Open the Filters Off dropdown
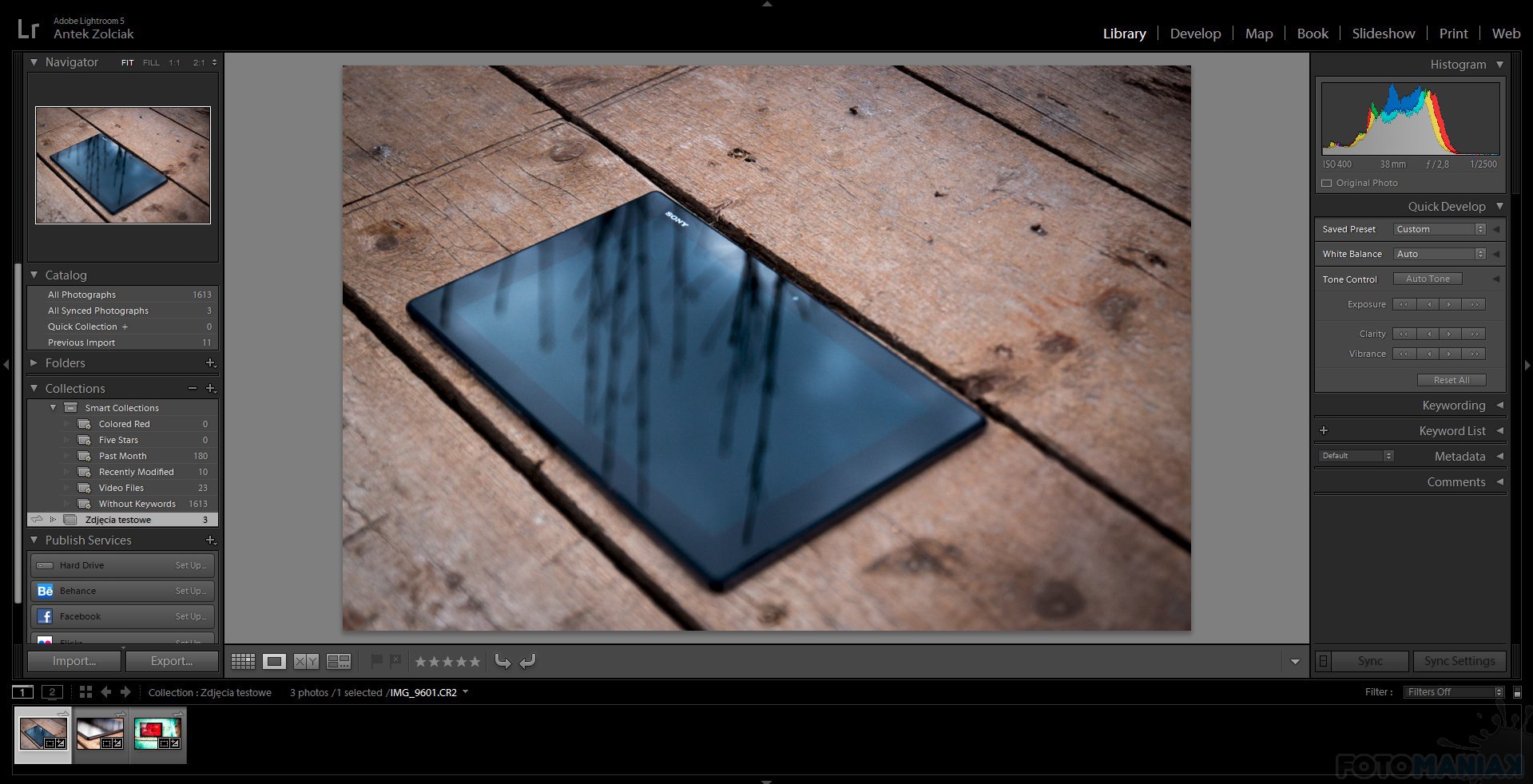 point(1453,692)
